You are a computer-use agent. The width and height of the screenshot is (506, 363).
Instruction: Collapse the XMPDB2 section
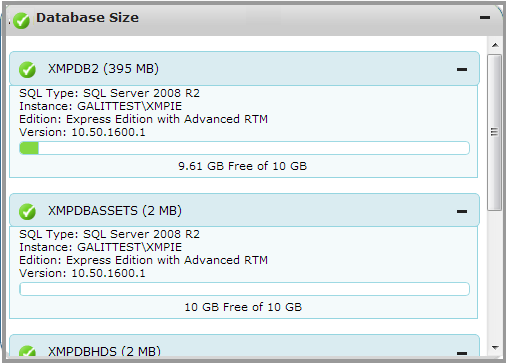(x=462, y=69)
